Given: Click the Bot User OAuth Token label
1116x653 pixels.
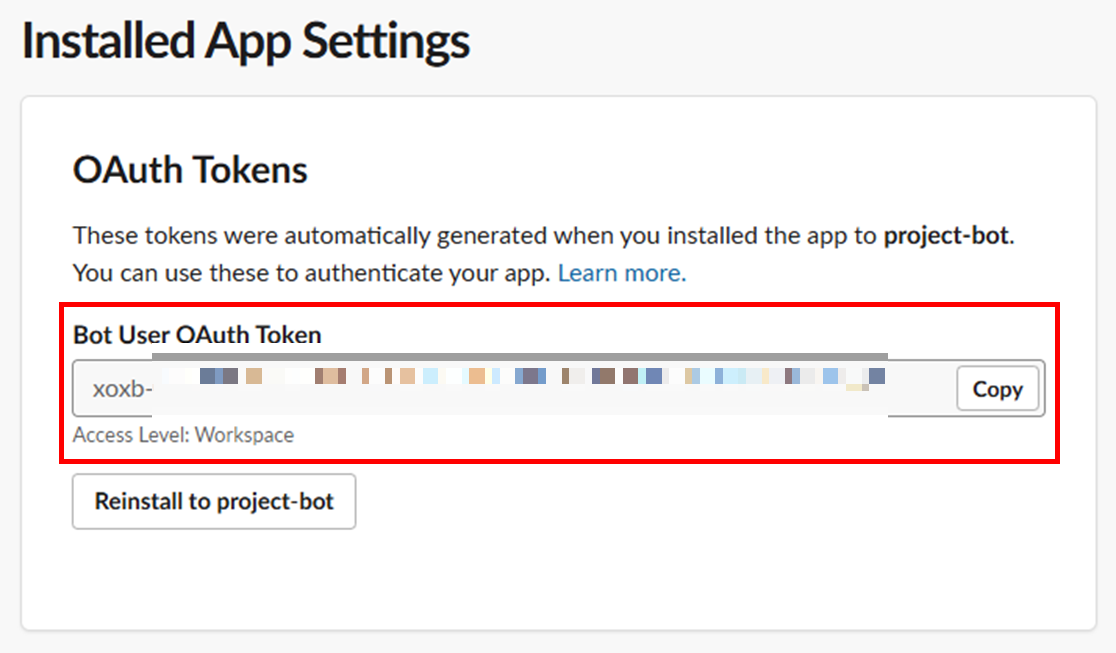Looking at the screenshot, I should tap(196, 335).
